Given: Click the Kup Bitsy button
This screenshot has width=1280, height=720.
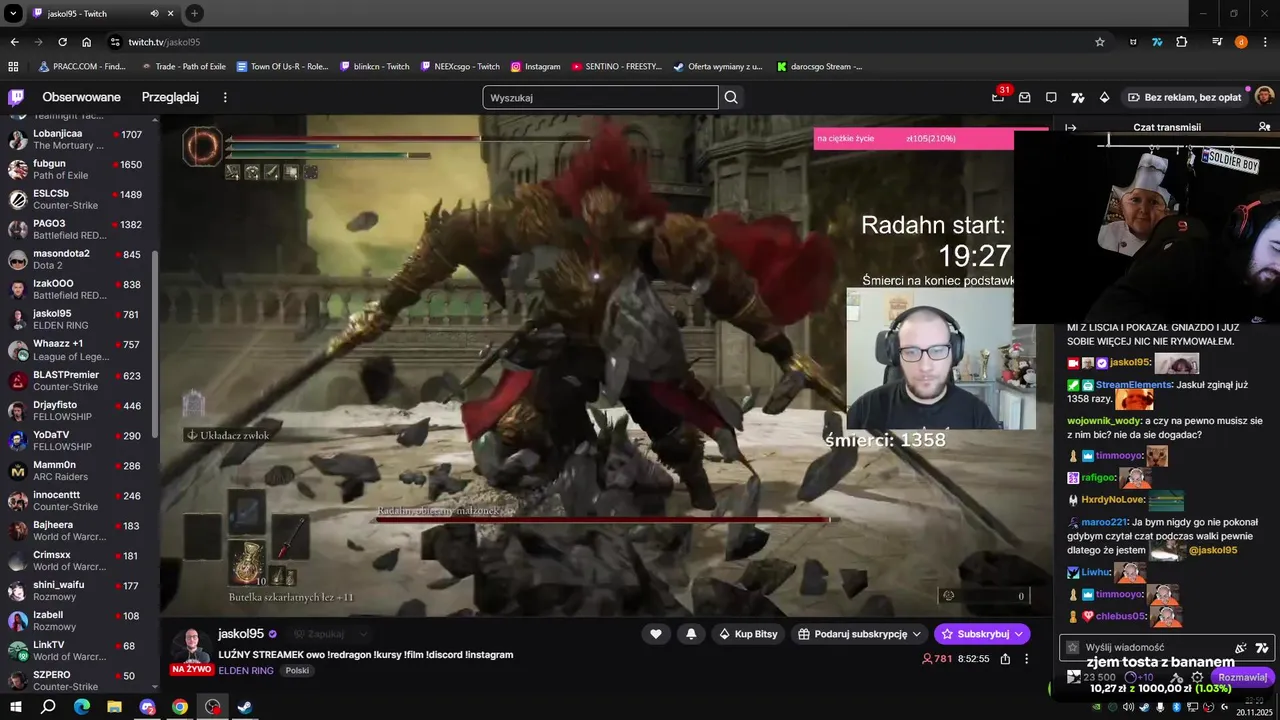Looking at the screenshot, I should pos(748,634).
